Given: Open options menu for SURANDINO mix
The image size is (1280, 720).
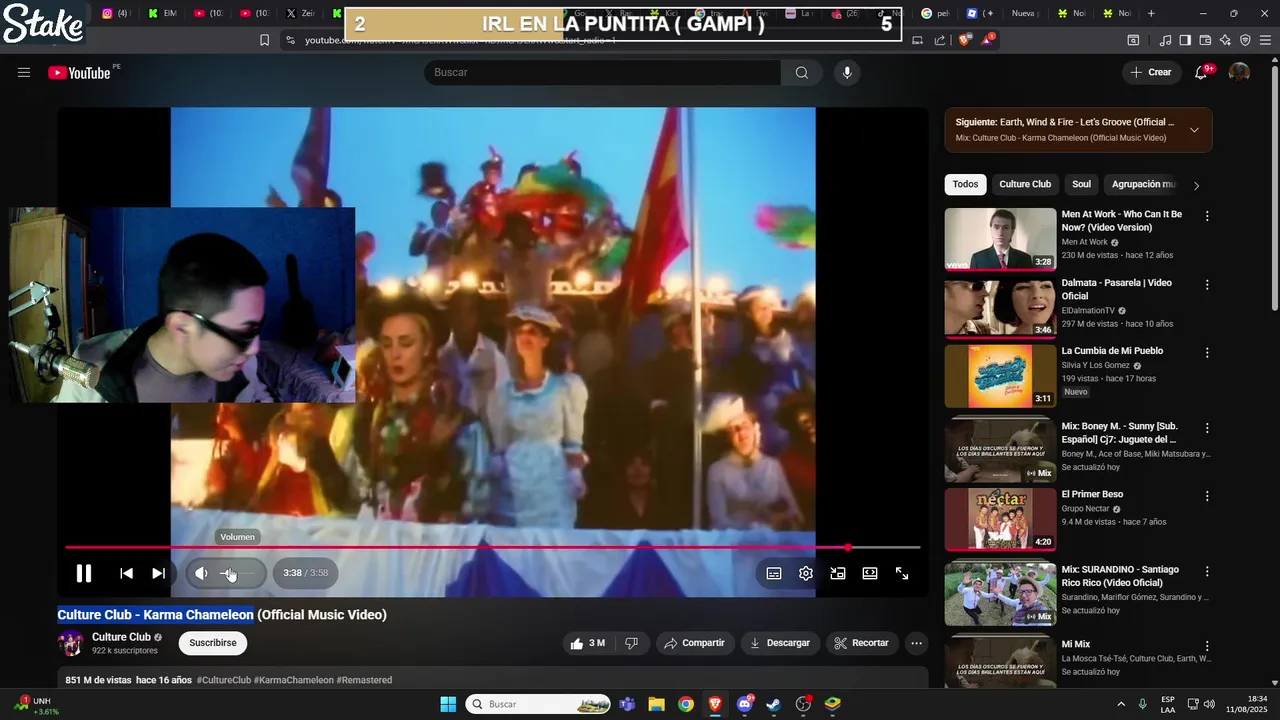Looking at the screenshot, I should pos(1207,571).
